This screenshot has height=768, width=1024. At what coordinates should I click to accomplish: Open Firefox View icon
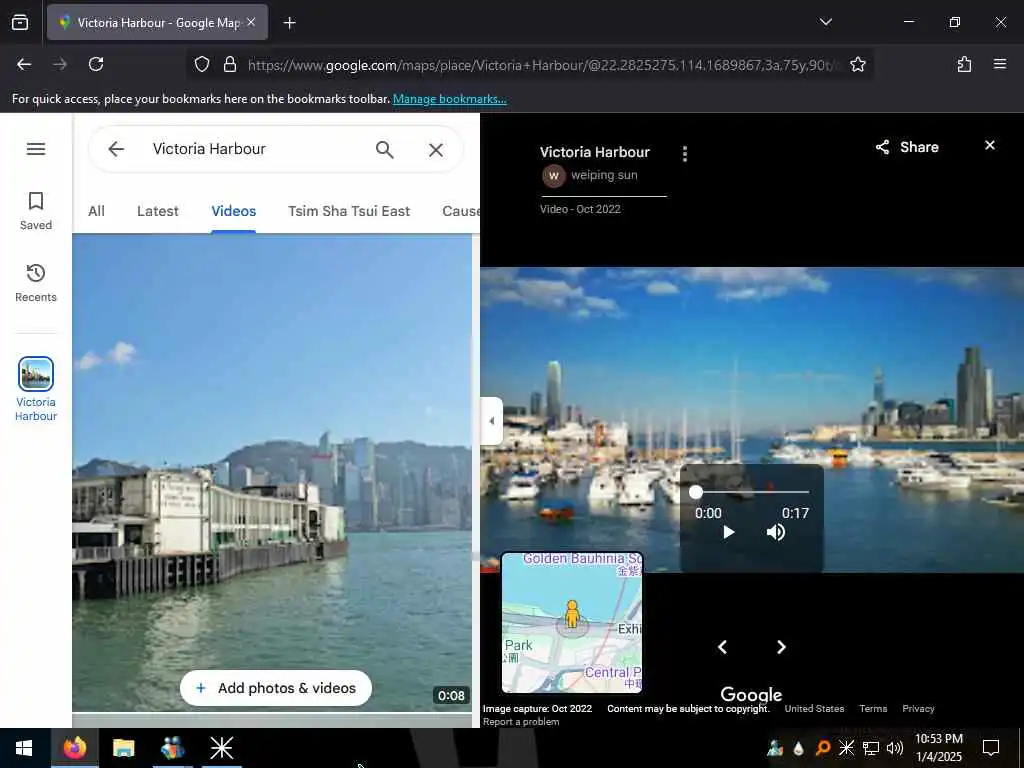click(x=20, y=22)
